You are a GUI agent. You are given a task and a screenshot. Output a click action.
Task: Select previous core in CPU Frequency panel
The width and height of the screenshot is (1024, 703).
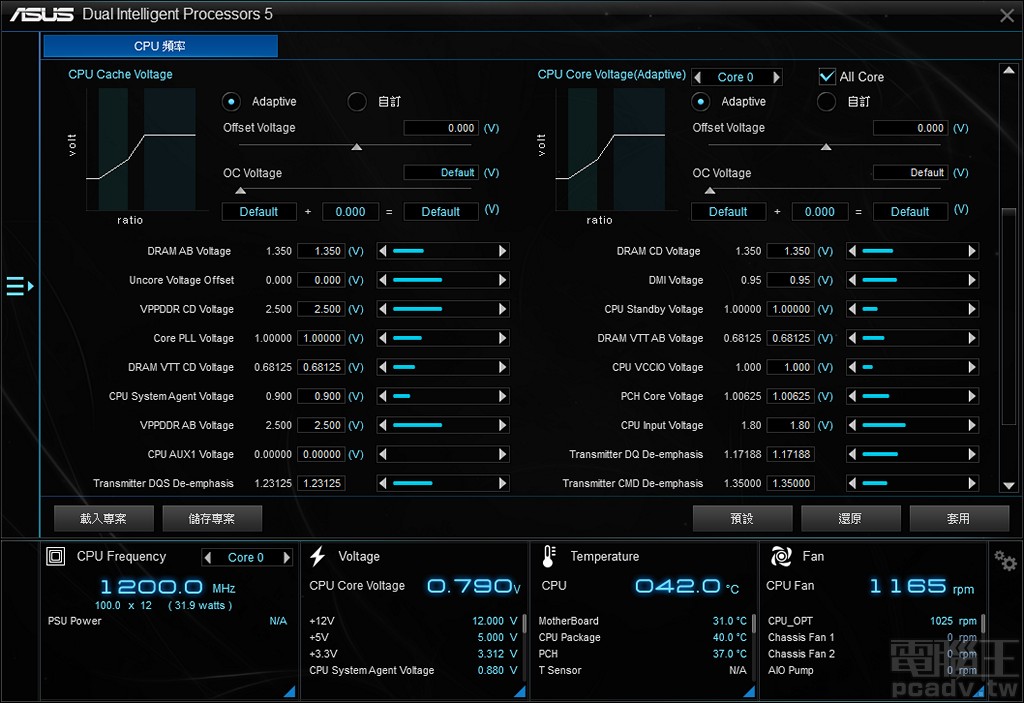[208, 557]
